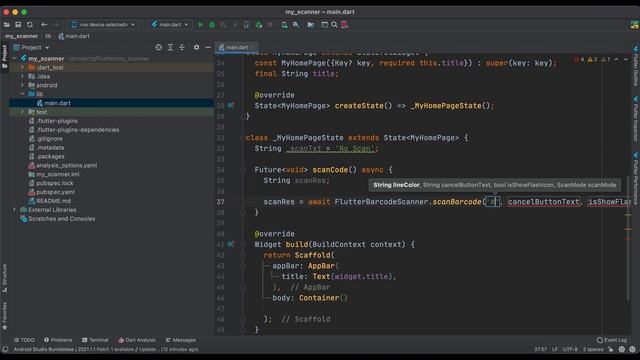Toggle the Project side tool window button
640x360 pixels.
4,56
